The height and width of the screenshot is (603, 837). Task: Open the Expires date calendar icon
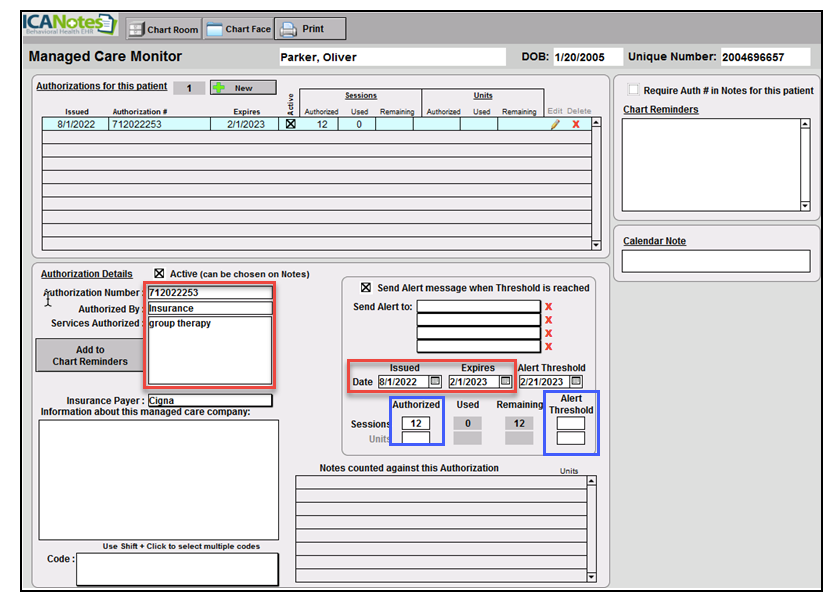pyautogui.click(x=506, y=381)
